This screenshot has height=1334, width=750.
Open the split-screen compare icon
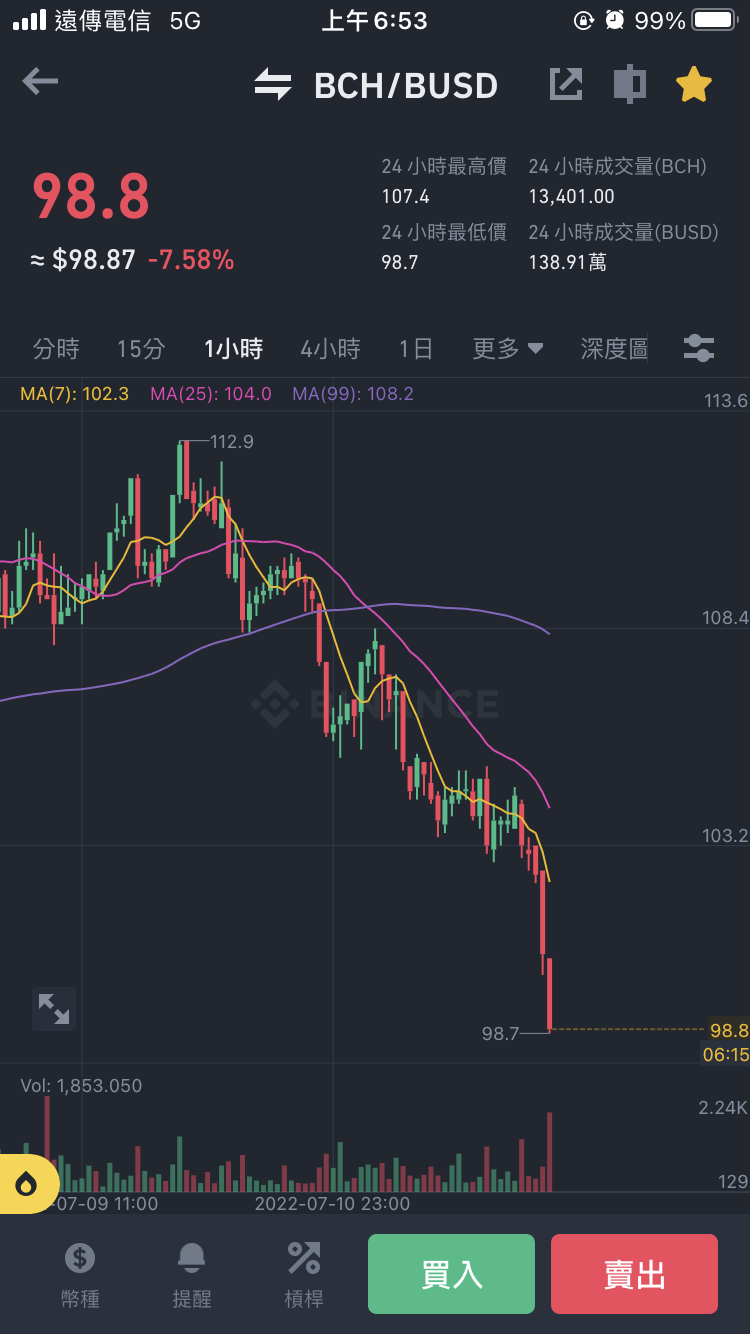pyautogui.click(x=629, y=84)
